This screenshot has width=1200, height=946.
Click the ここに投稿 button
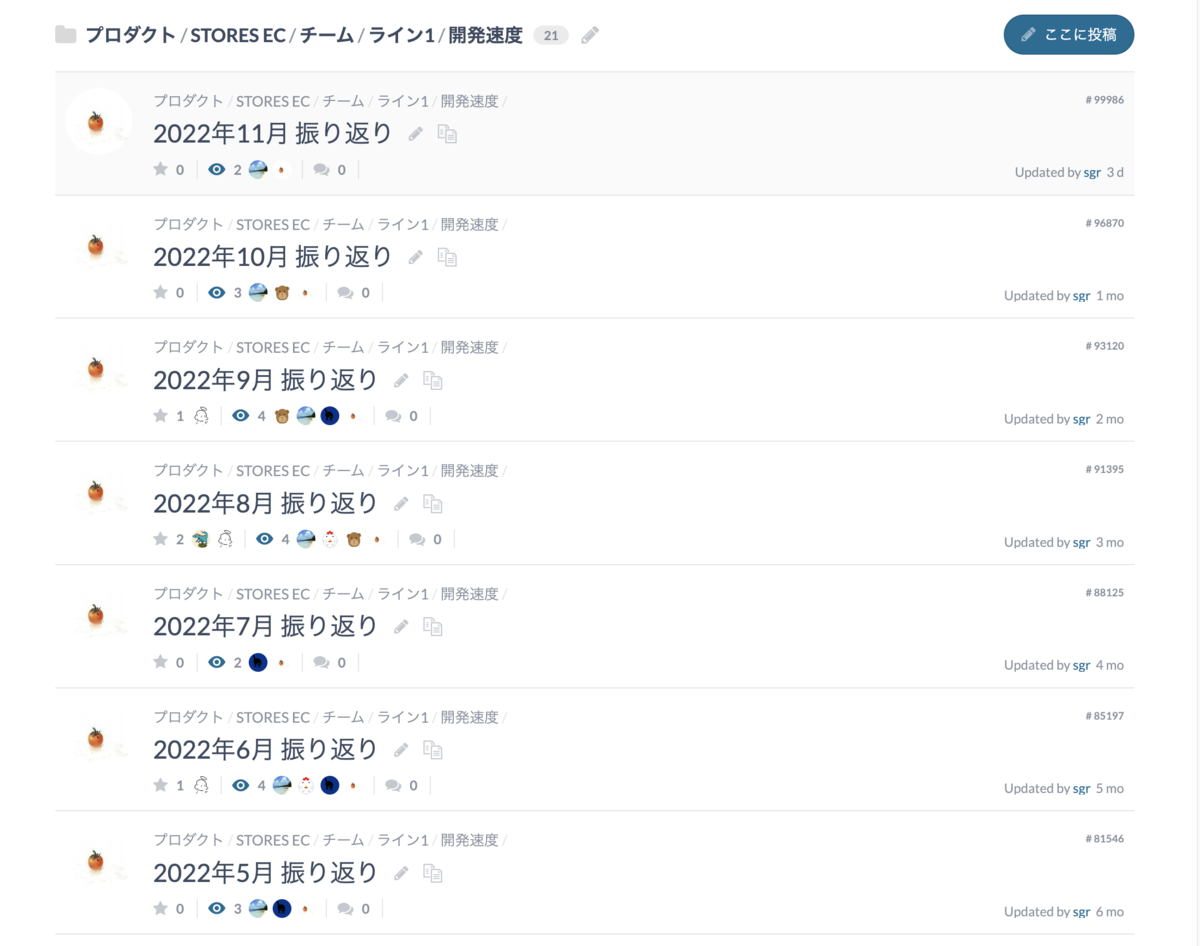(1069, 35)
